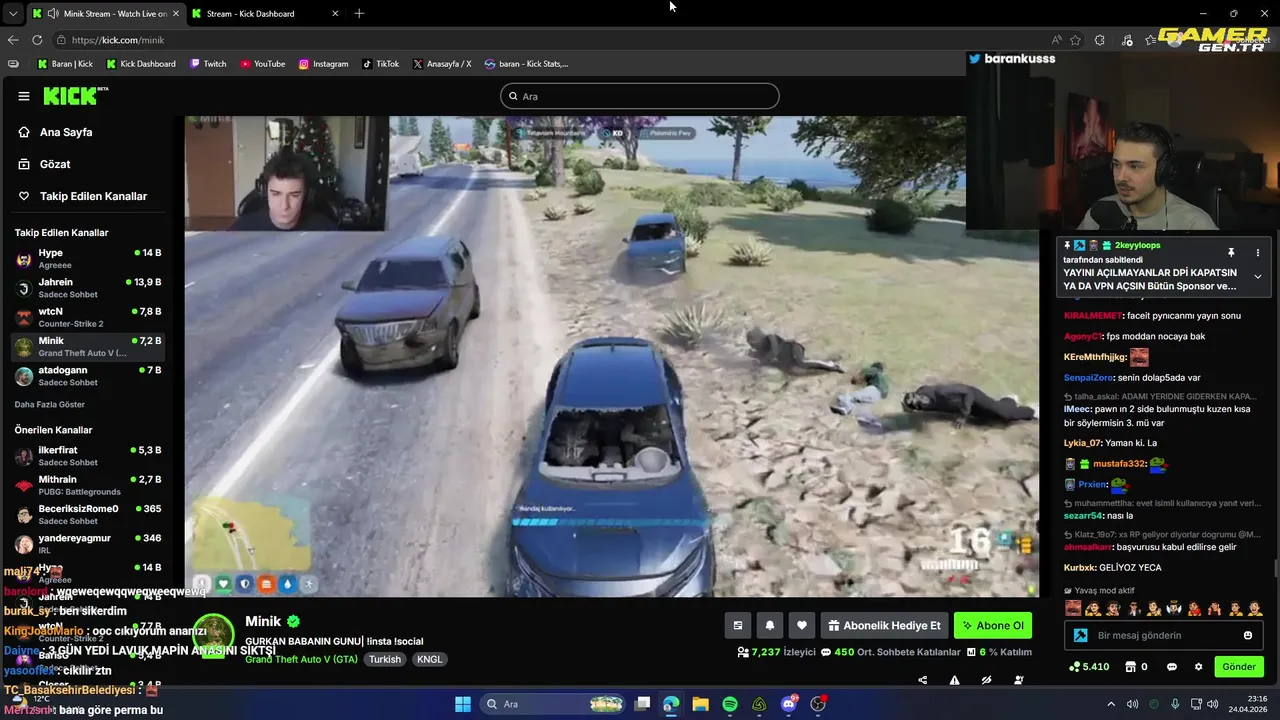Open the browser extensions puzzle icon
The width and height of the screenshot is (1280, 720).
click(x=1100, y=40)
